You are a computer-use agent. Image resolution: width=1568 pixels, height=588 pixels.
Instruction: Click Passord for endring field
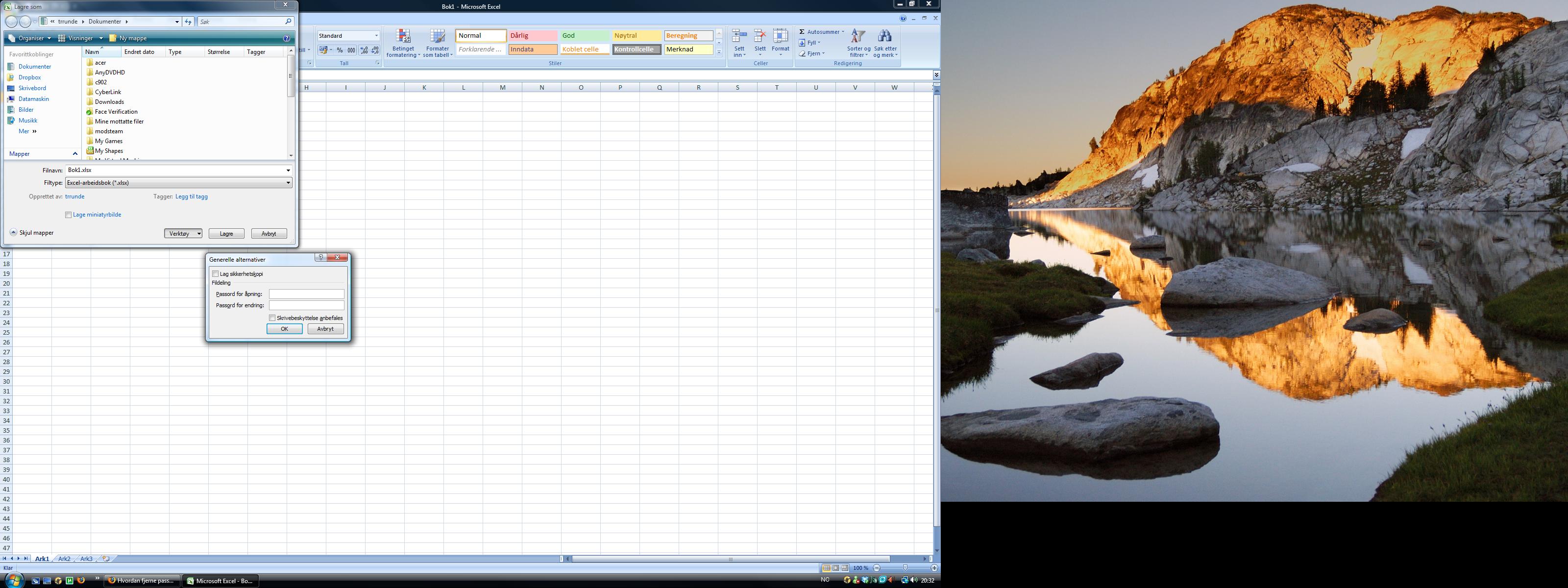coord(307,306)
